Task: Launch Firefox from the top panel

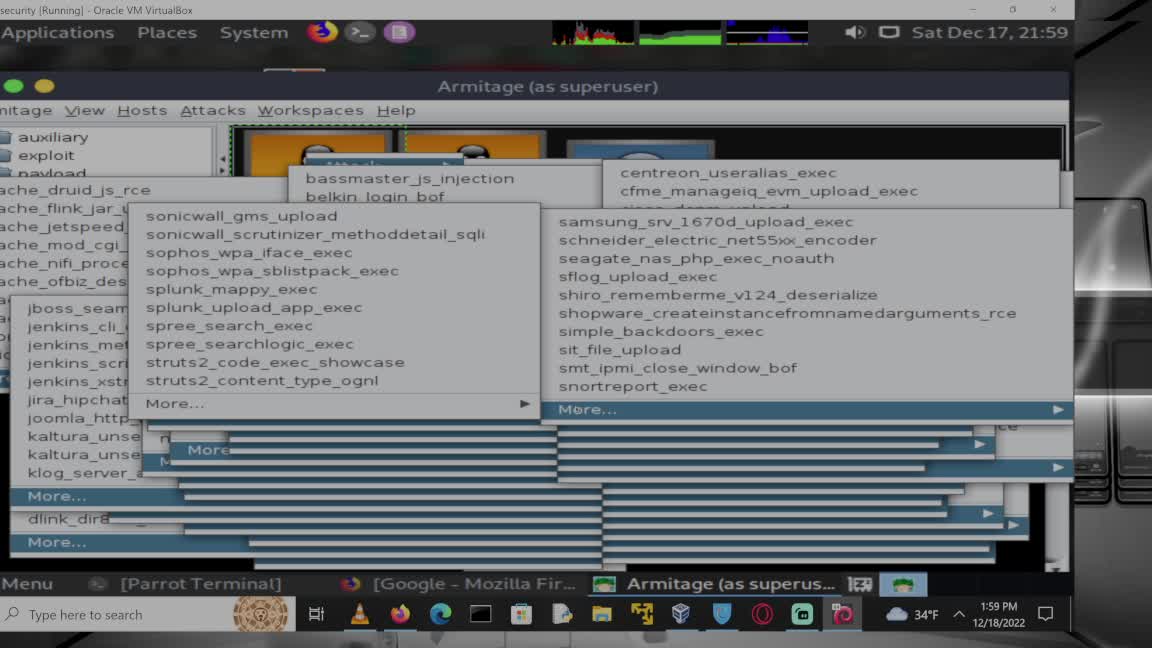Action: [323, 32]
